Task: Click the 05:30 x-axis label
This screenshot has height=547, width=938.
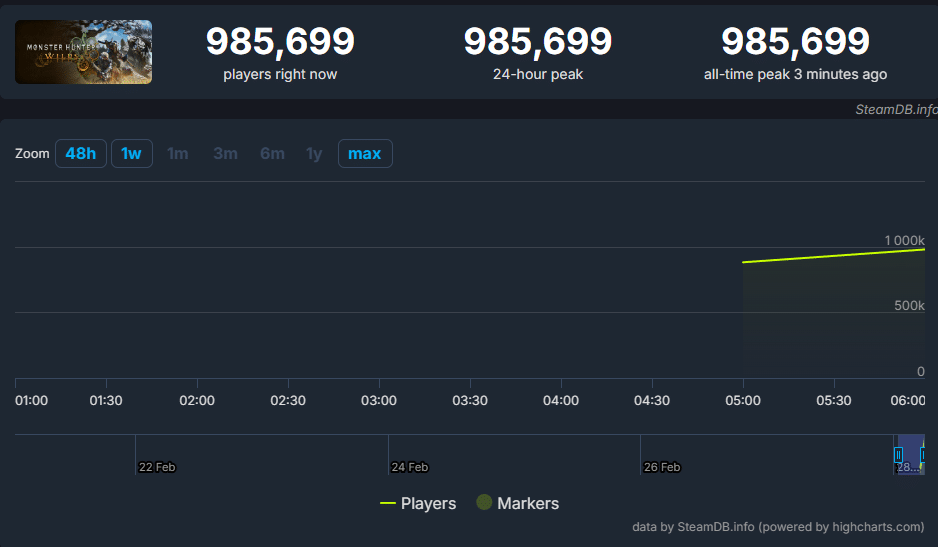Action: [x=834, y=400]
